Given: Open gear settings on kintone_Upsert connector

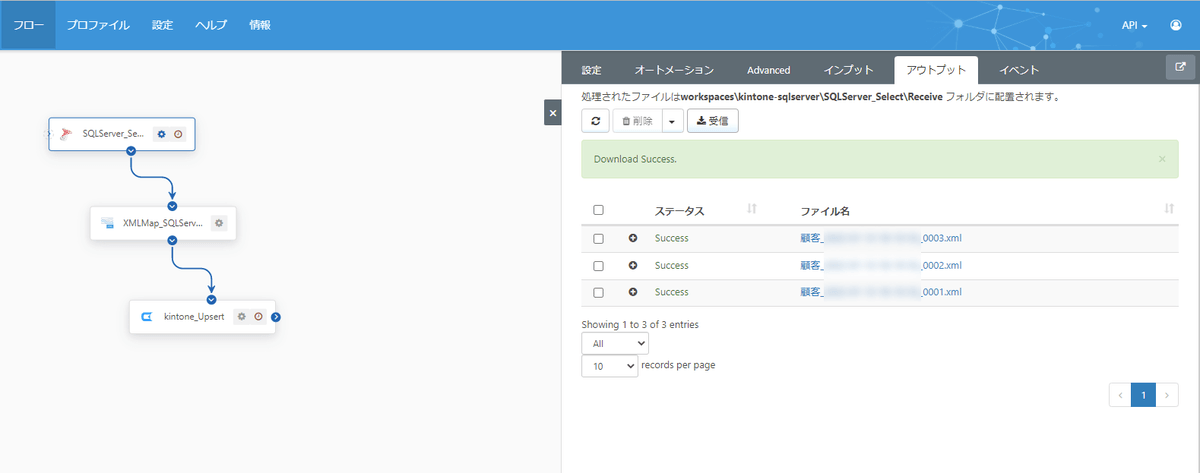Looking at the screenshot, I should [241, 317].
